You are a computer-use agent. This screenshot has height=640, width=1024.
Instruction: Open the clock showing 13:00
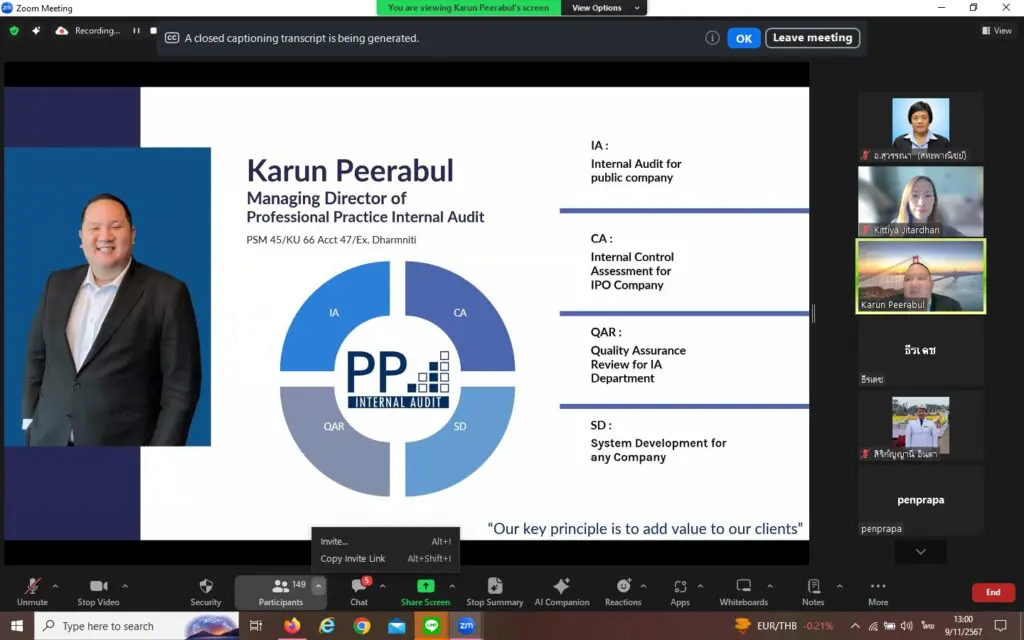click(963, 626)
